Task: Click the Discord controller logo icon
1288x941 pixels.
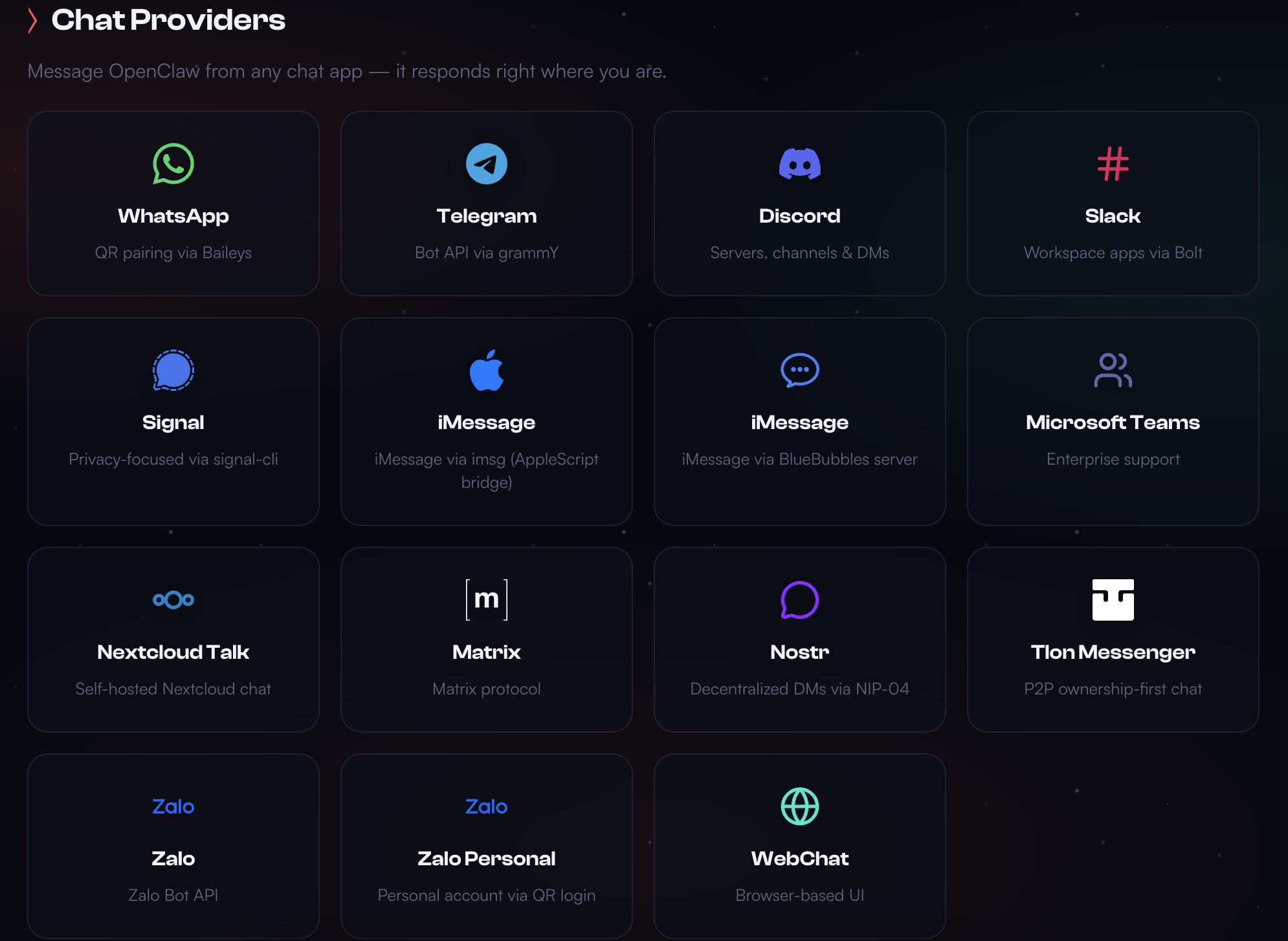Action: tap(799, 164)
